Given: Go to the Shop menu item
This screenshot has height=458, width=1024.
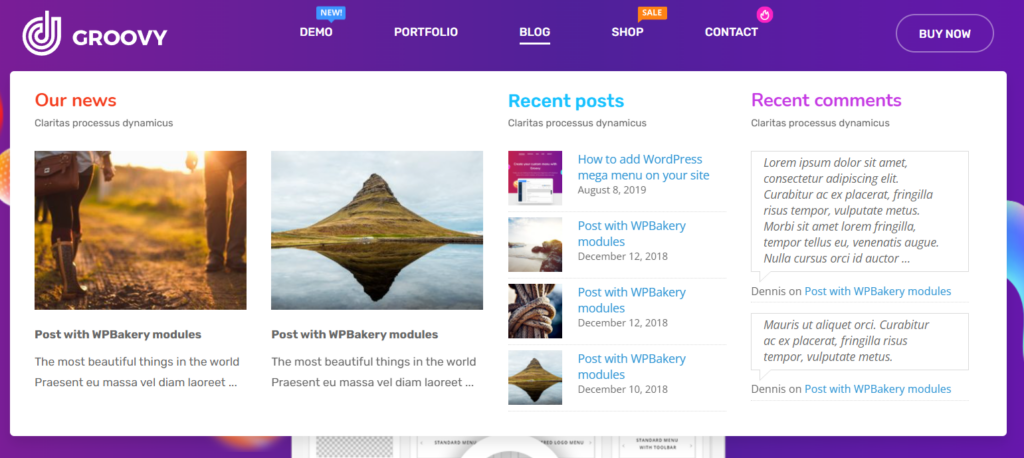Looking at the screenshot, I should click(628, 33).
